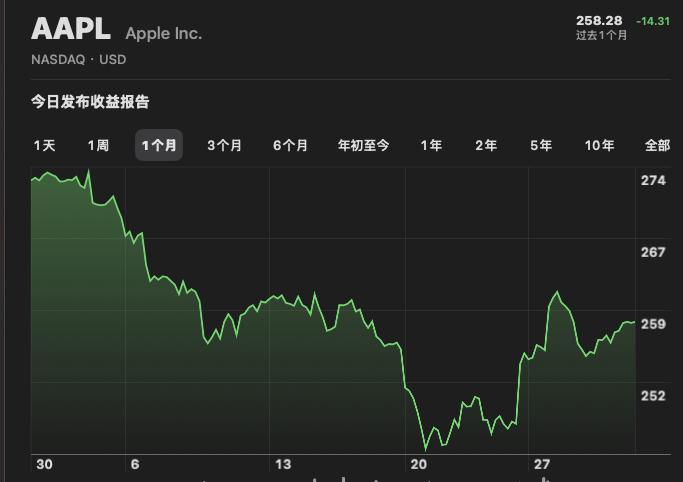Show the 10年 price chart
The width and height of the screenshot is (683, 482).
(599, 146)
